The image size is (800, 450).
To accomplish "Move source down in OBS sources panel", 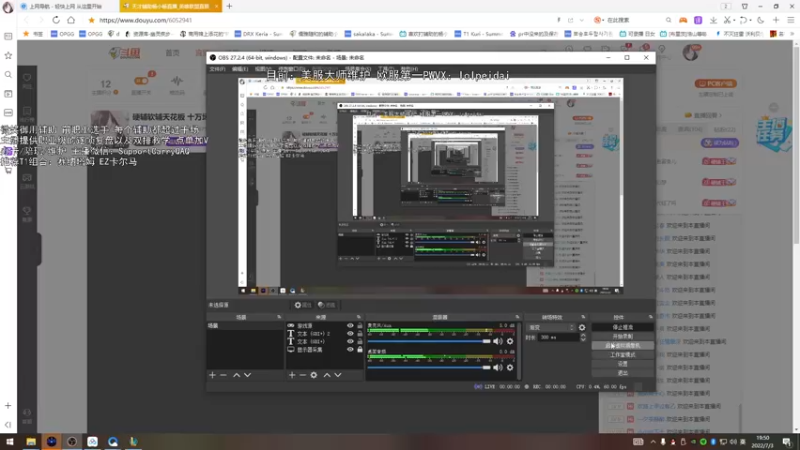I will coord(338,375).
